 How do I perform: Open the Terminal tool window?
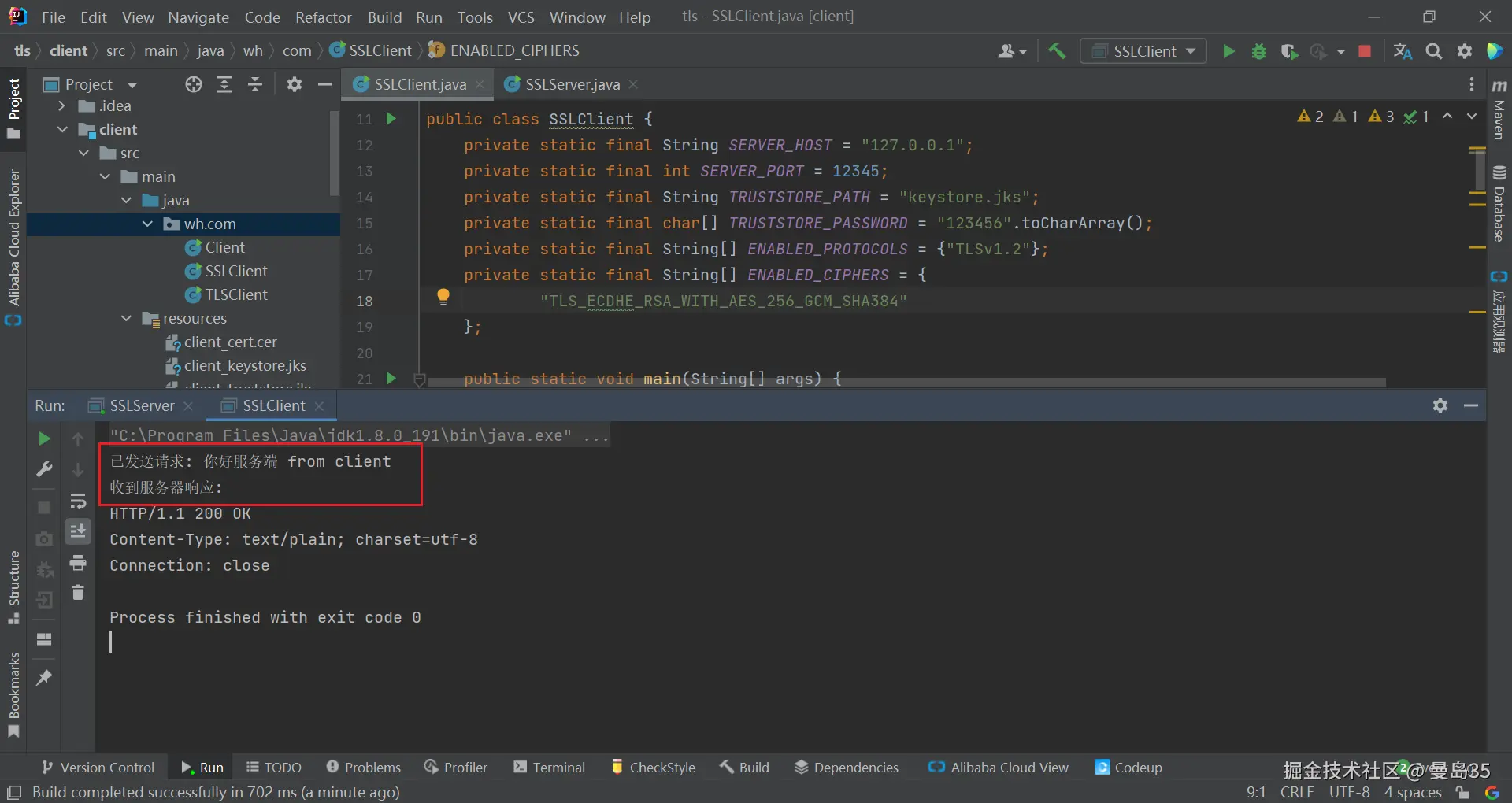pos(550,768)
